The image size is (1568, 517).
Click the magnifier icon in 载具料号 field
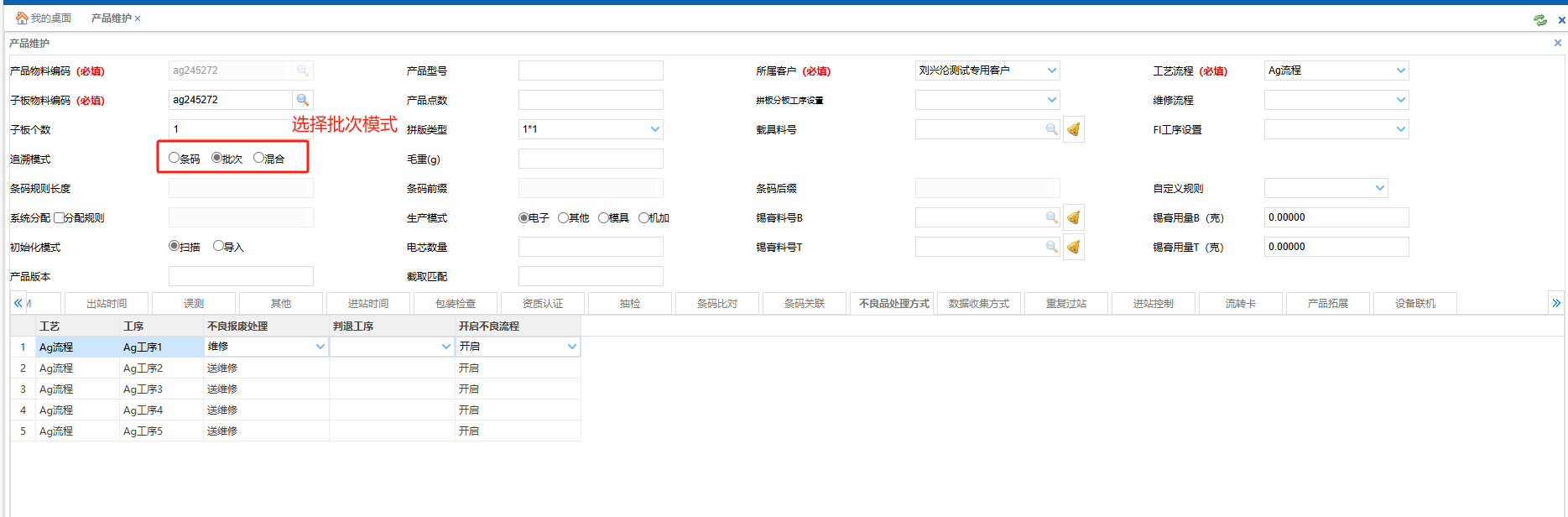pos(1051,129)
